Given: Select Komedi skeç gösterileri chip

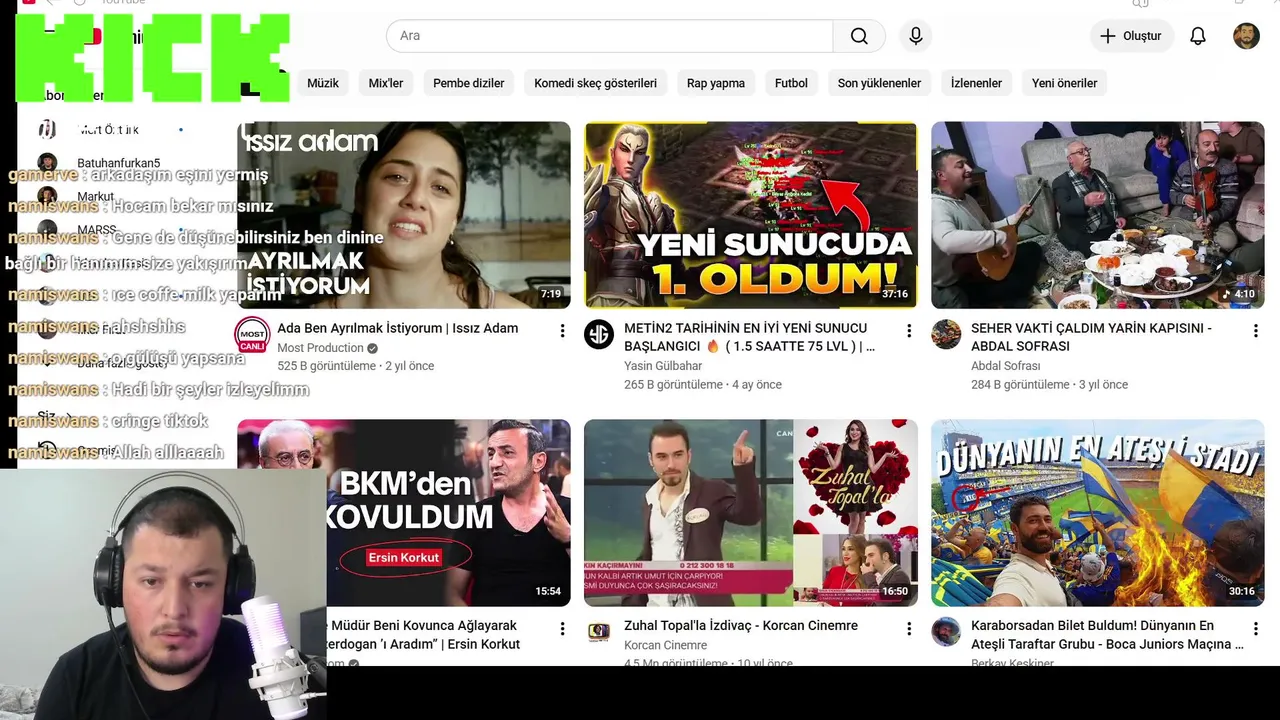Looking at the screenshot, I should tap(595, 83).
